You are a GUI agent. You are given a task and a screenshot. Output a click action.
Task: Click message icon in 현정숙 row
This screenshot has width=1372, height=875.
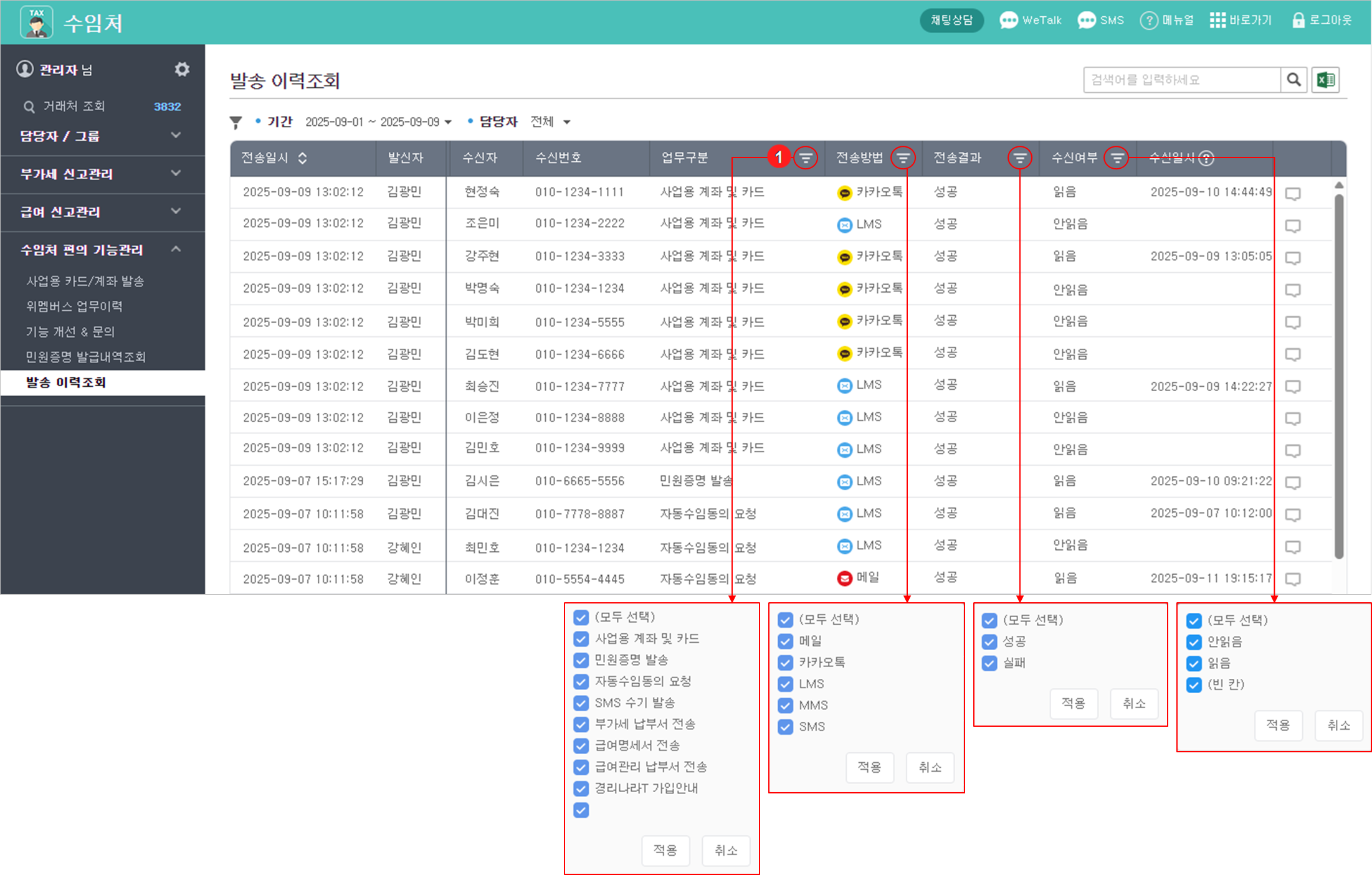click(1293, 194)
